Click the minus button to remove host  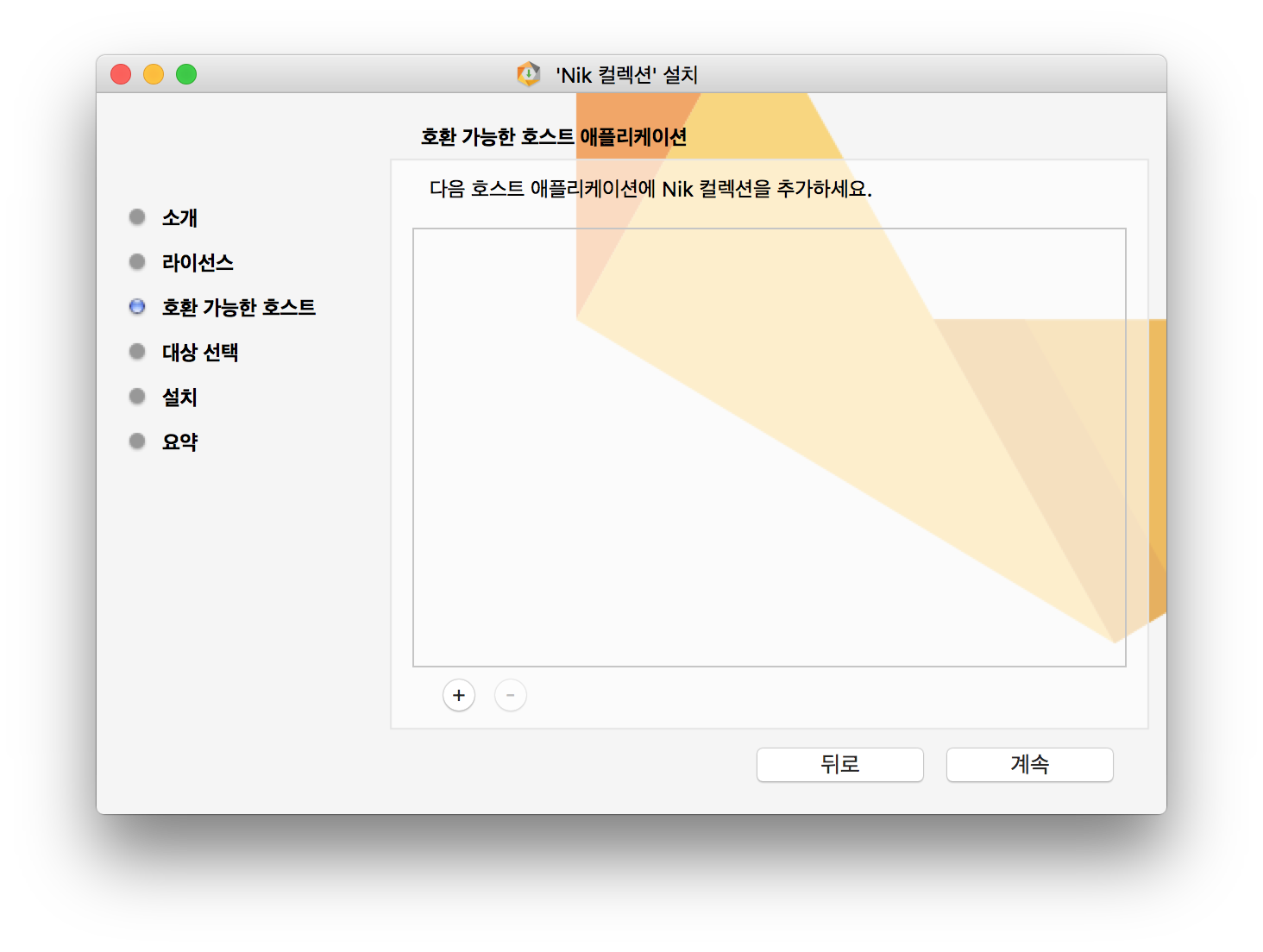pos(511,695)
